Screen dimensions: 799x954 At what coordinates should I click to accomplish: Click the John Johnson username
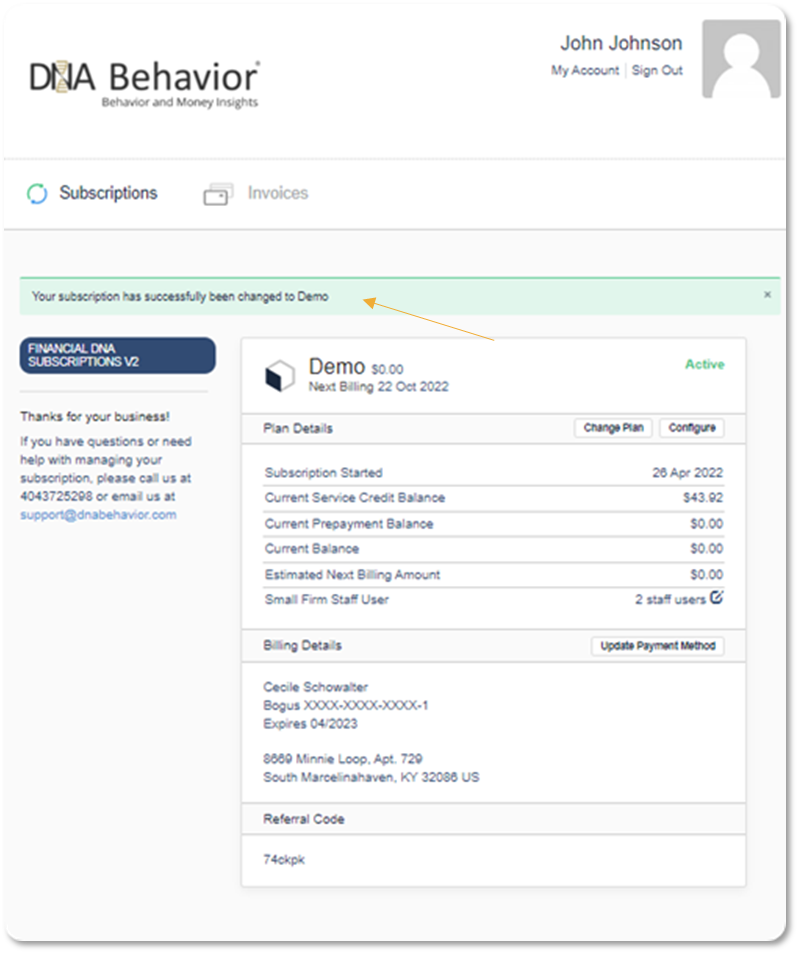pos(621,43)
